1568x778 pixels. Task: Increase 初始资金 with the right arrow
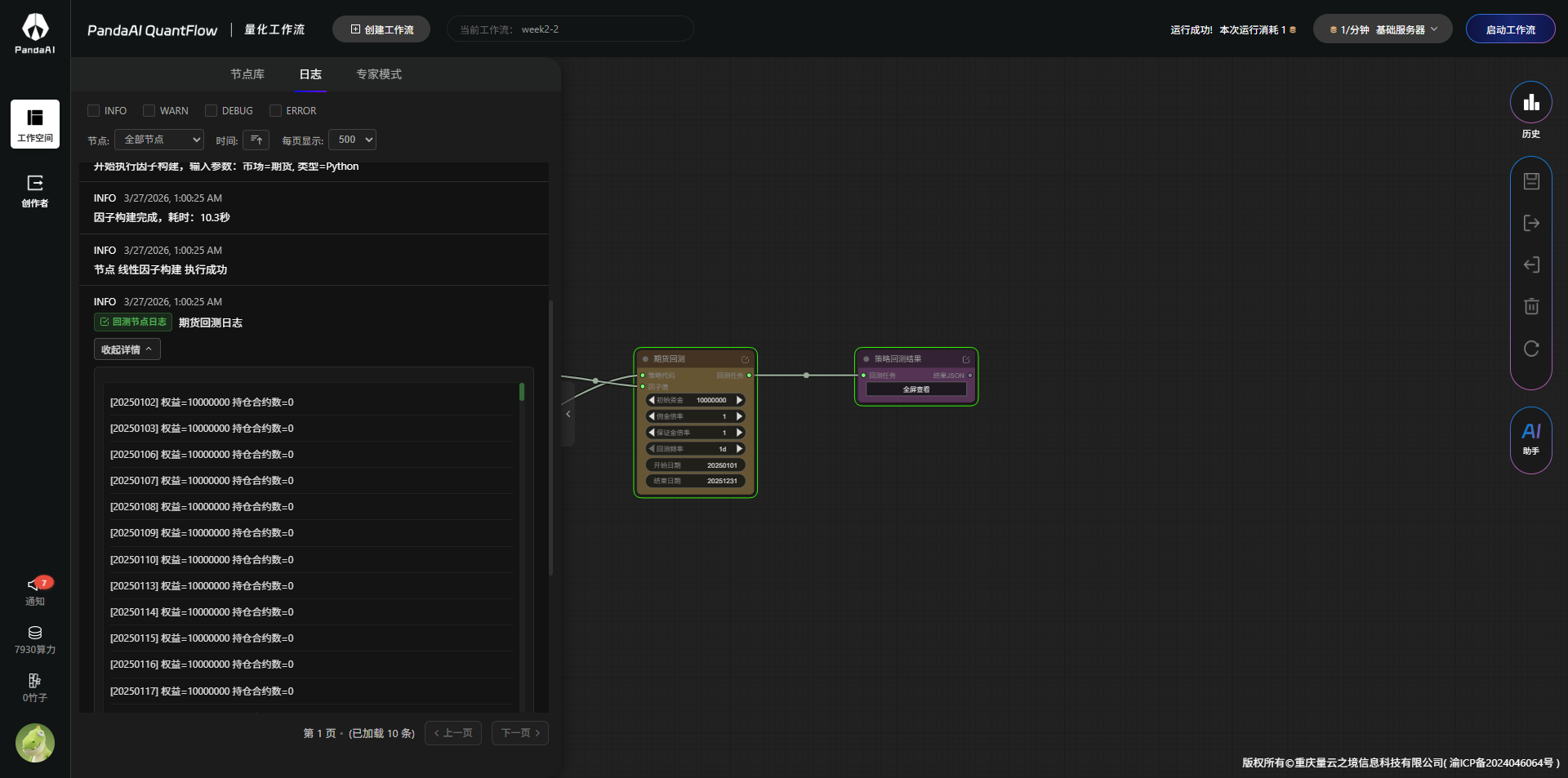point(739,400)
